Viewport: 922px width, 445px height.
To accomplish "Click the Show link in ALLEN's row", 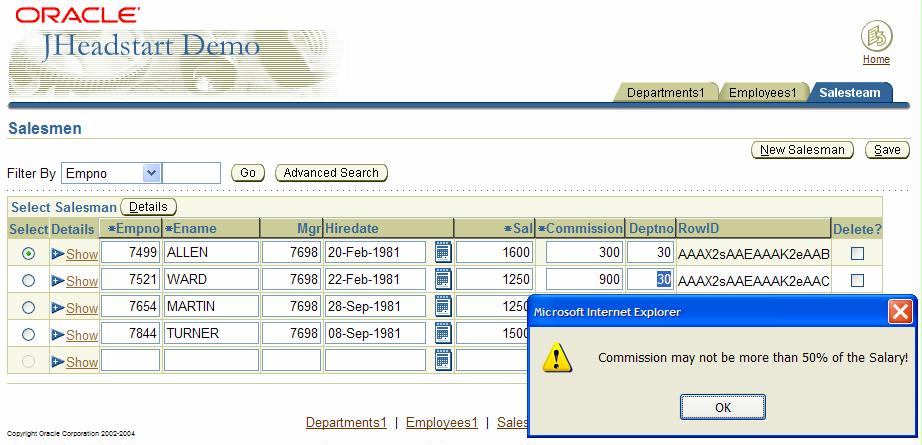I will [82, 255].
